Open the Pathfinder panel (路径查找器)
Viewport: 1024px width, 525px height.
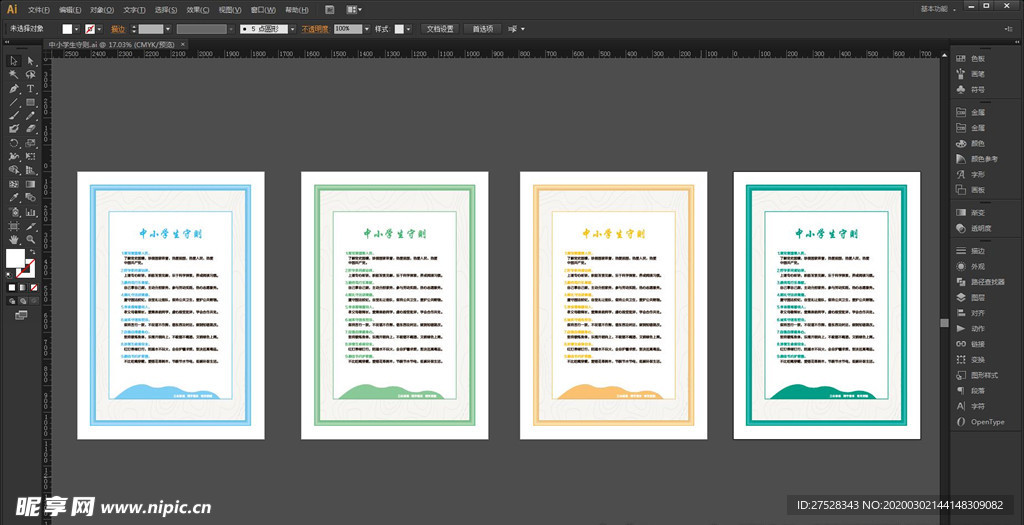987,282
